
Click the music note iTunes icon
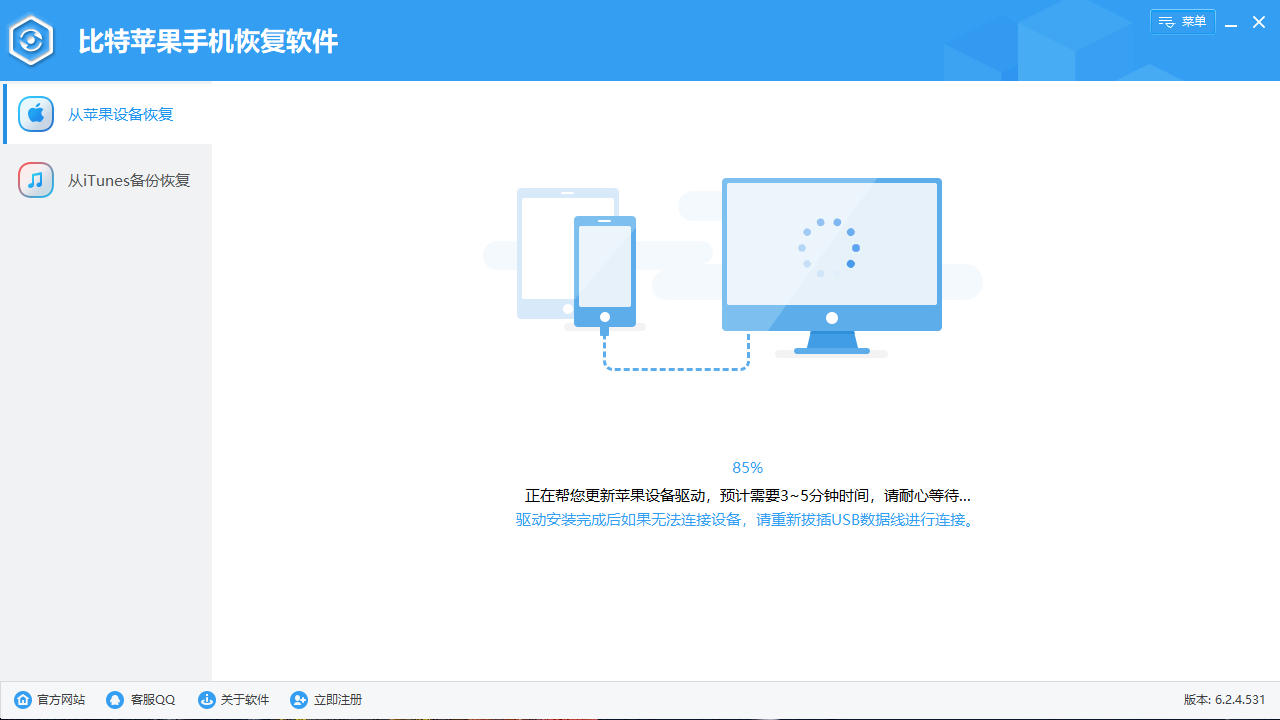coord(36,180)
